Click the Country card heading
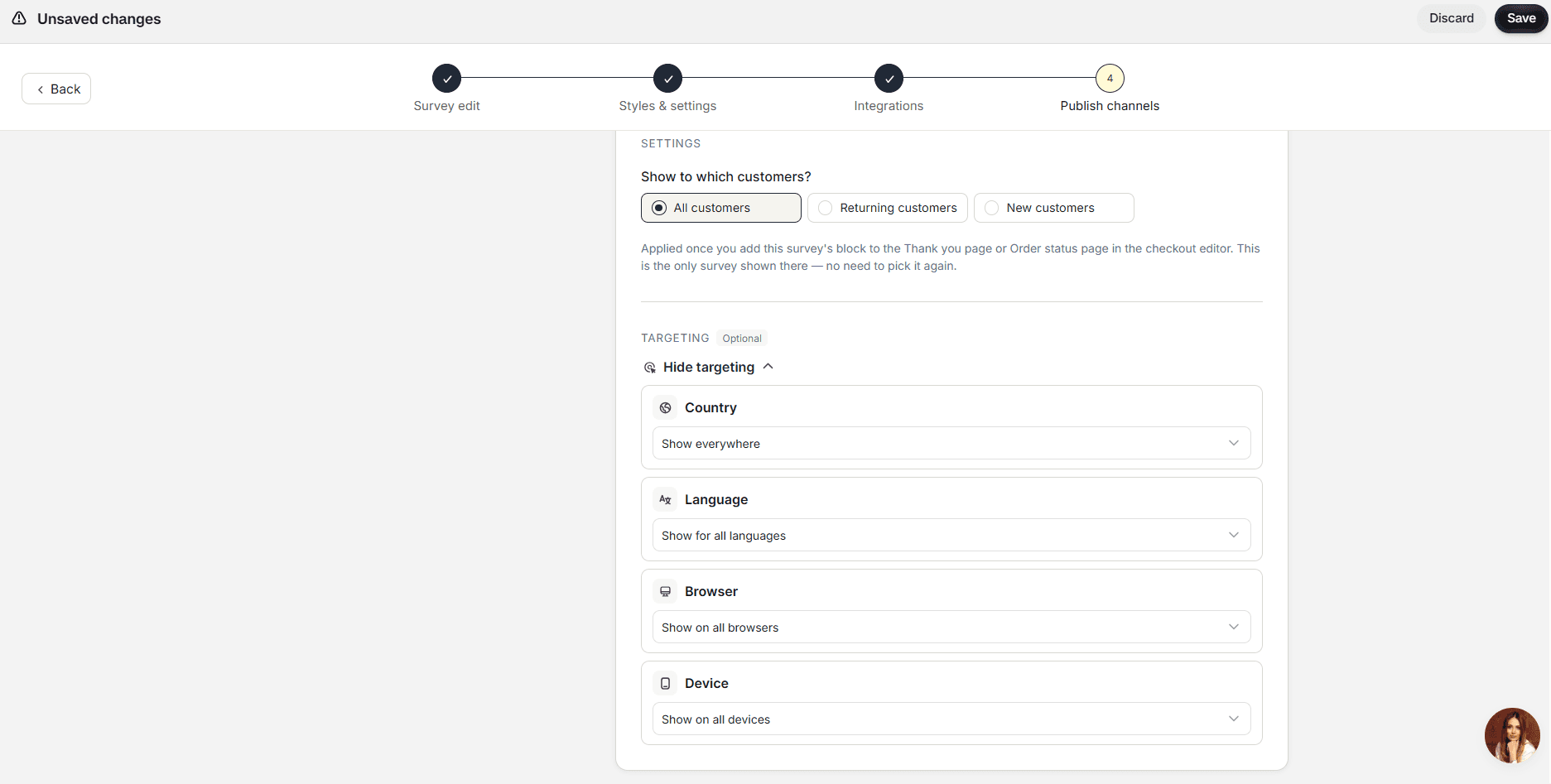The width and height of the screenshot is (1551, 784). pos(710,407)
